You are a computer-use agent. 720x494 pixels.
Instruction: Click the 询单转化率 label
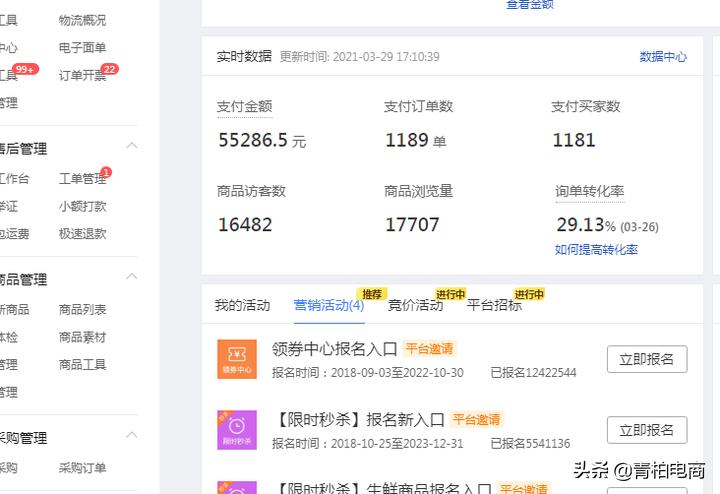[x=590, y=191]
